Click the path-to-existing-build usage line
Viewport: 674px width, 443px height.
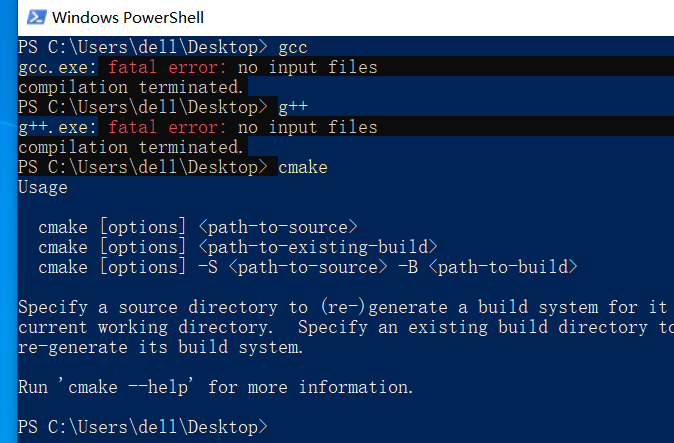pos(238,247)
